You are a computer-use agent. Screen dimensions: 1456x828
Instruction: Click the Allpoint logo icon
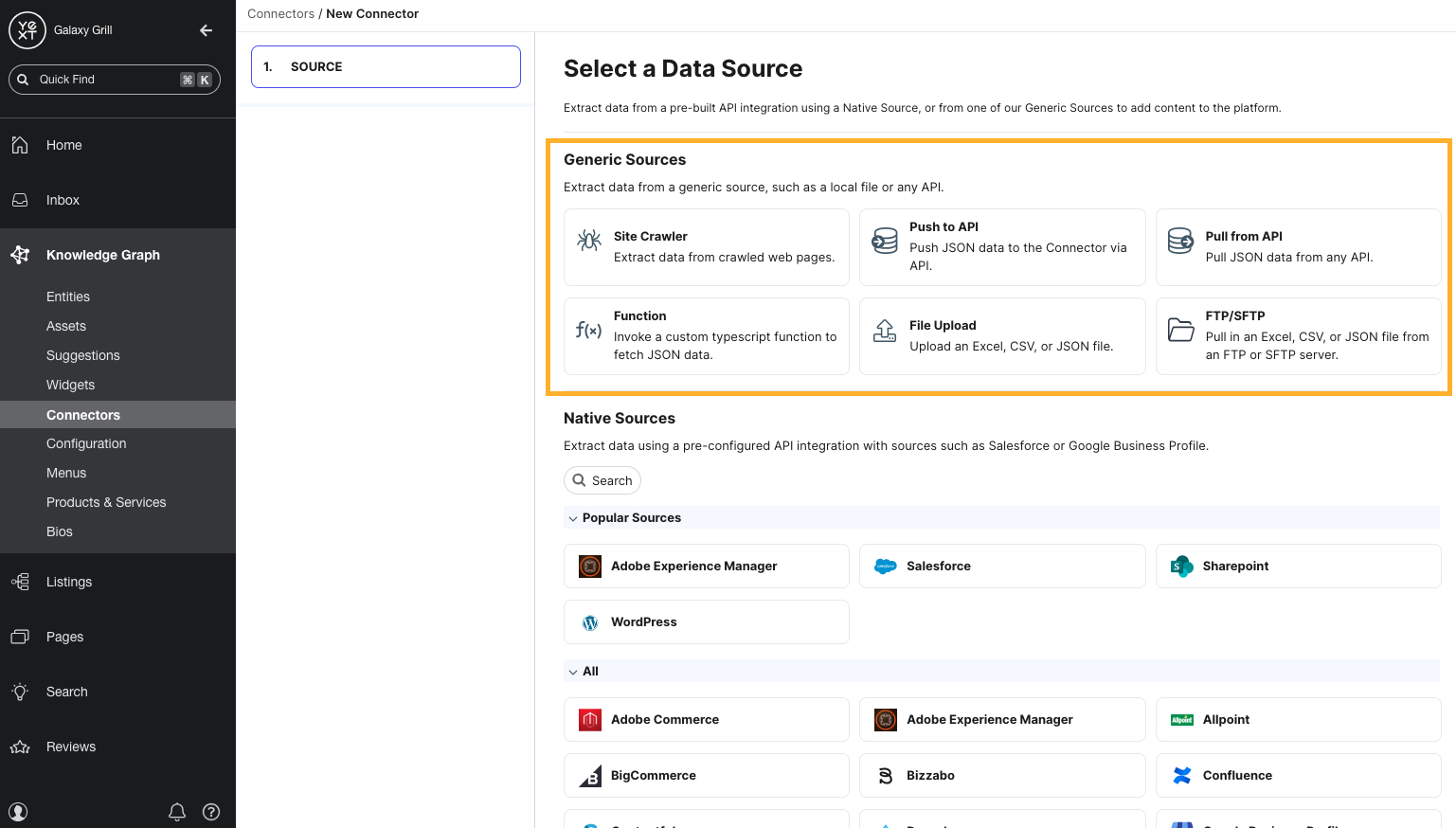tap(1181, 720)
